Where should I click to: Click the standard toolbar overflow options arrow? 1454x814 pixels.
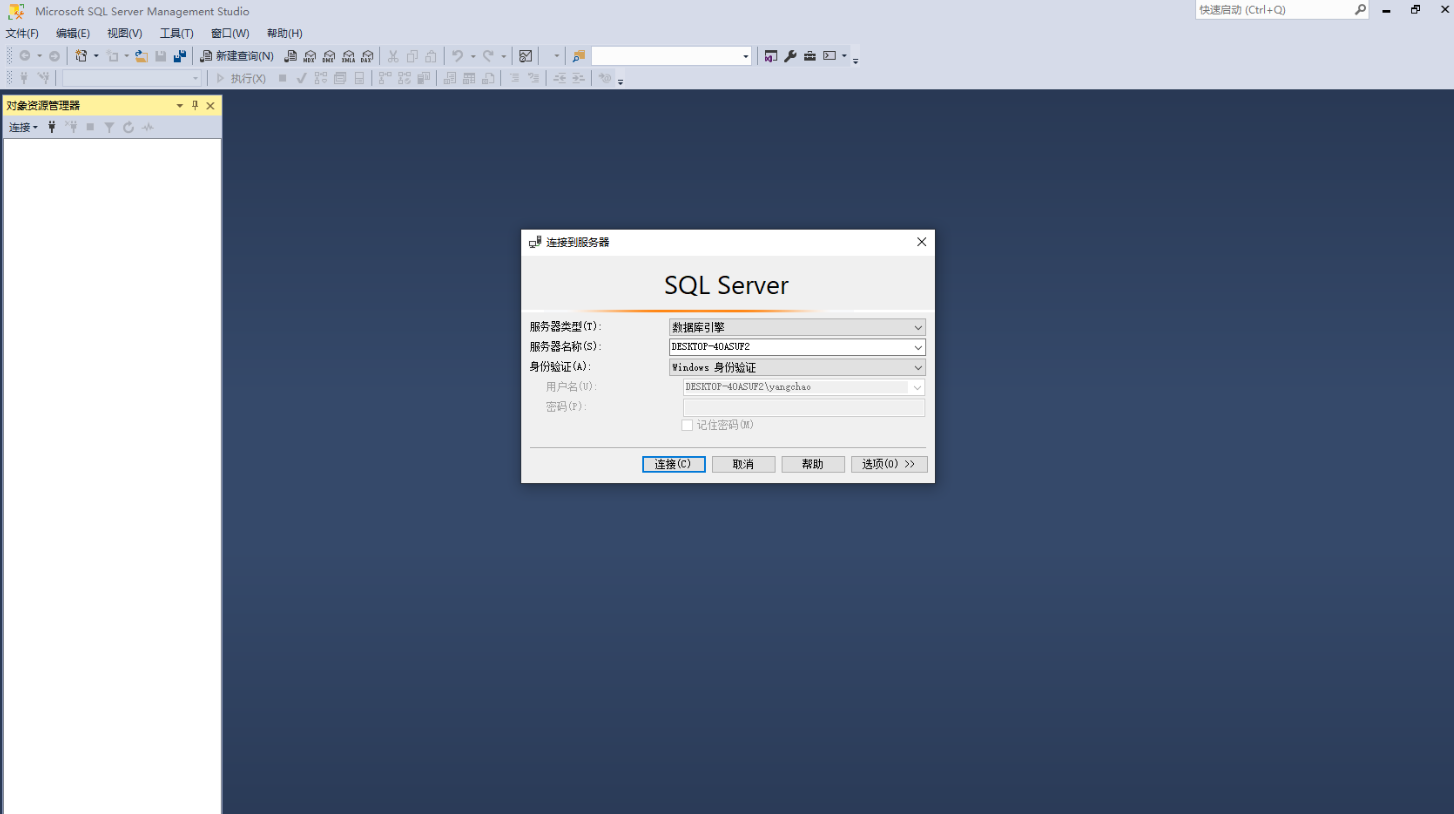click(x=856, y=59)
